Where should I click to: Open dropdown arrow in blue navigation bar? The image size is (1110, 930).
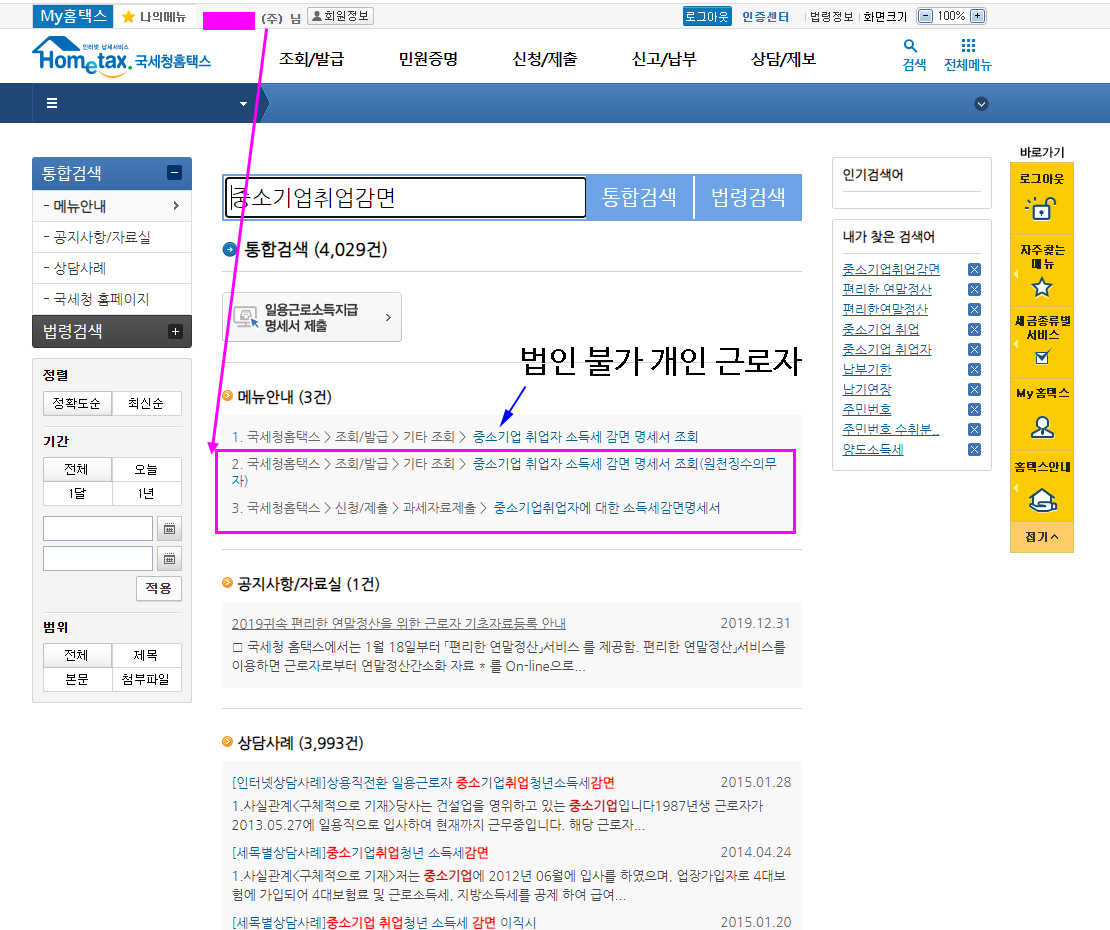click(244, 104)
